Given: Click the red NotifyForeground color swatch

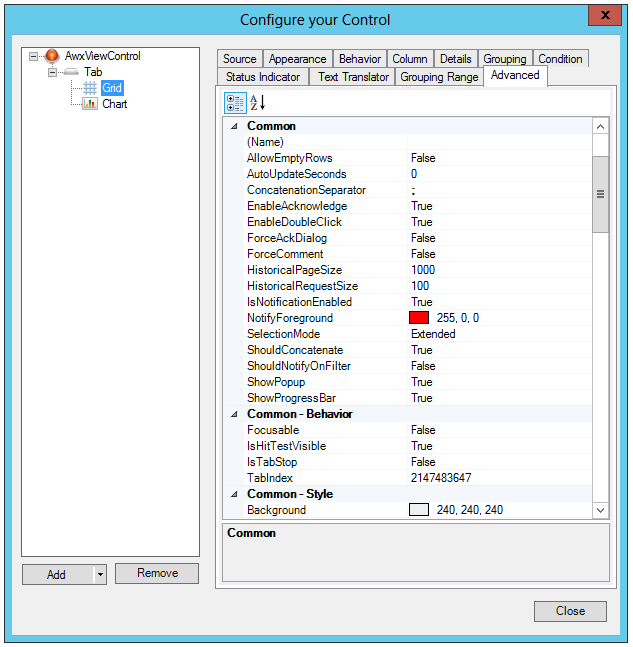Looking at the screenshot, I should (x=419, y=318).
